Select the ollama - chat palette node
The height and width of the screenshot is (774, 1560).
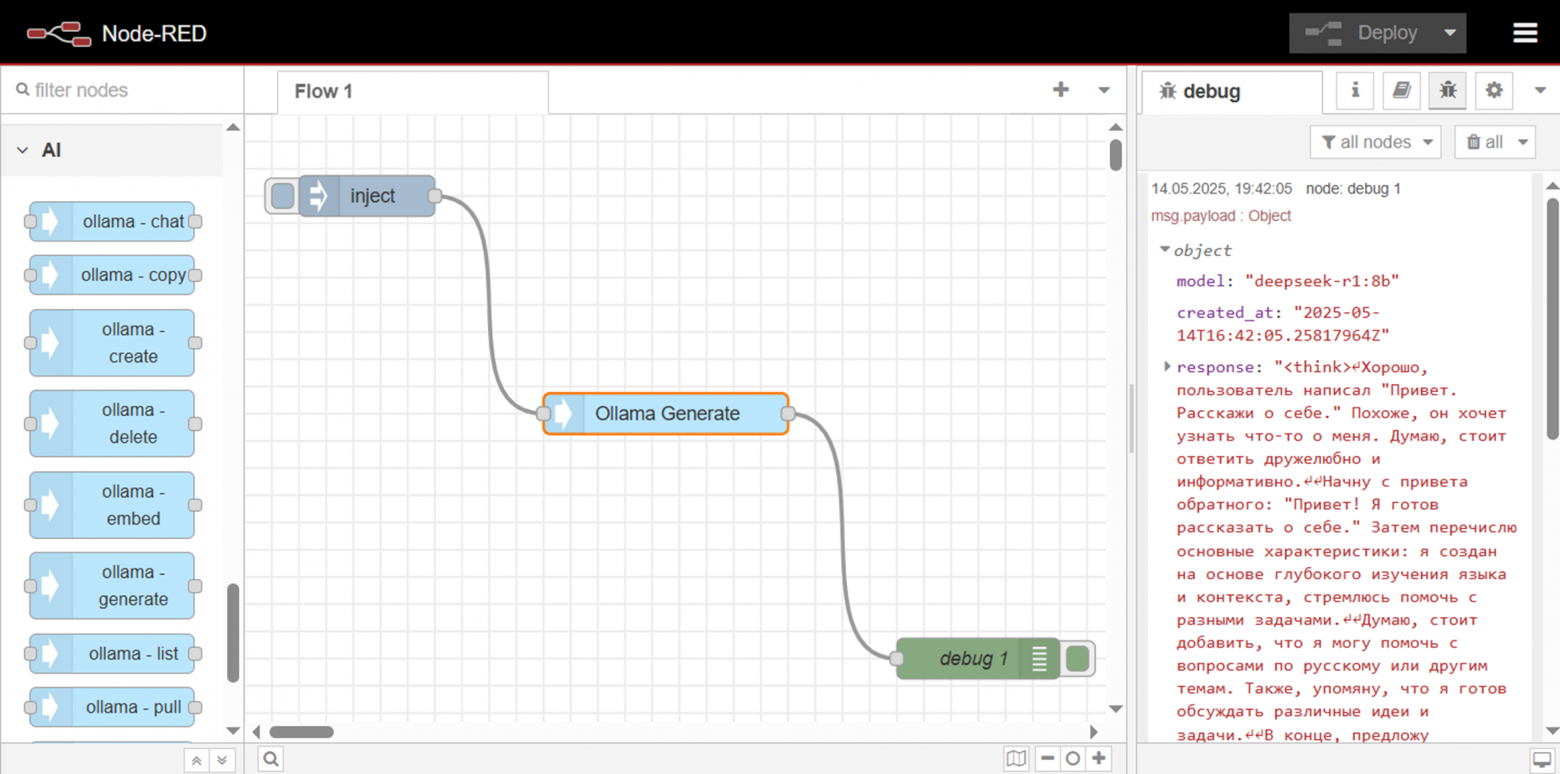tap(112, 222)
